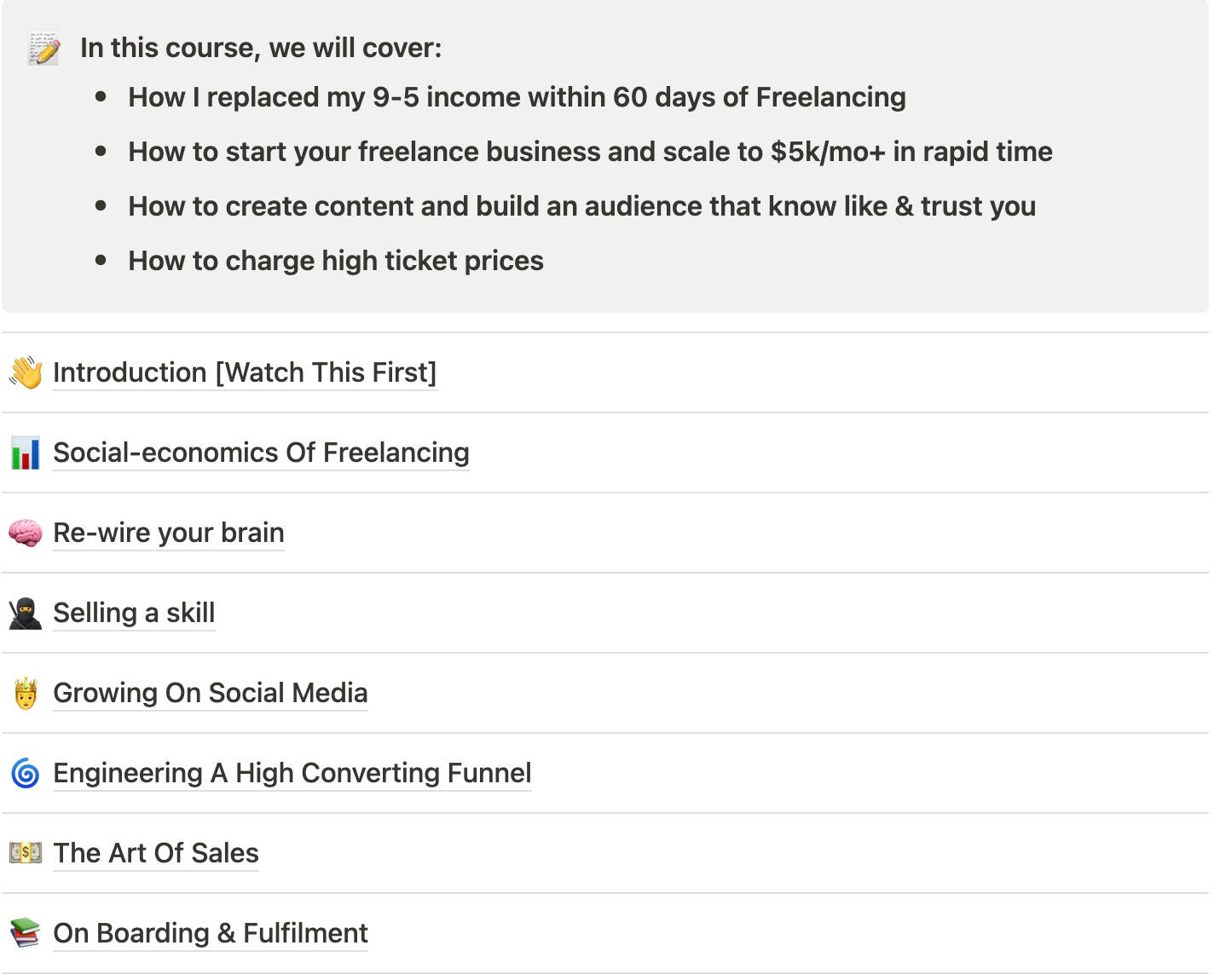Click the blue cyclone spiral icon
1214x980 pixels.
click(x=26, y=773)
